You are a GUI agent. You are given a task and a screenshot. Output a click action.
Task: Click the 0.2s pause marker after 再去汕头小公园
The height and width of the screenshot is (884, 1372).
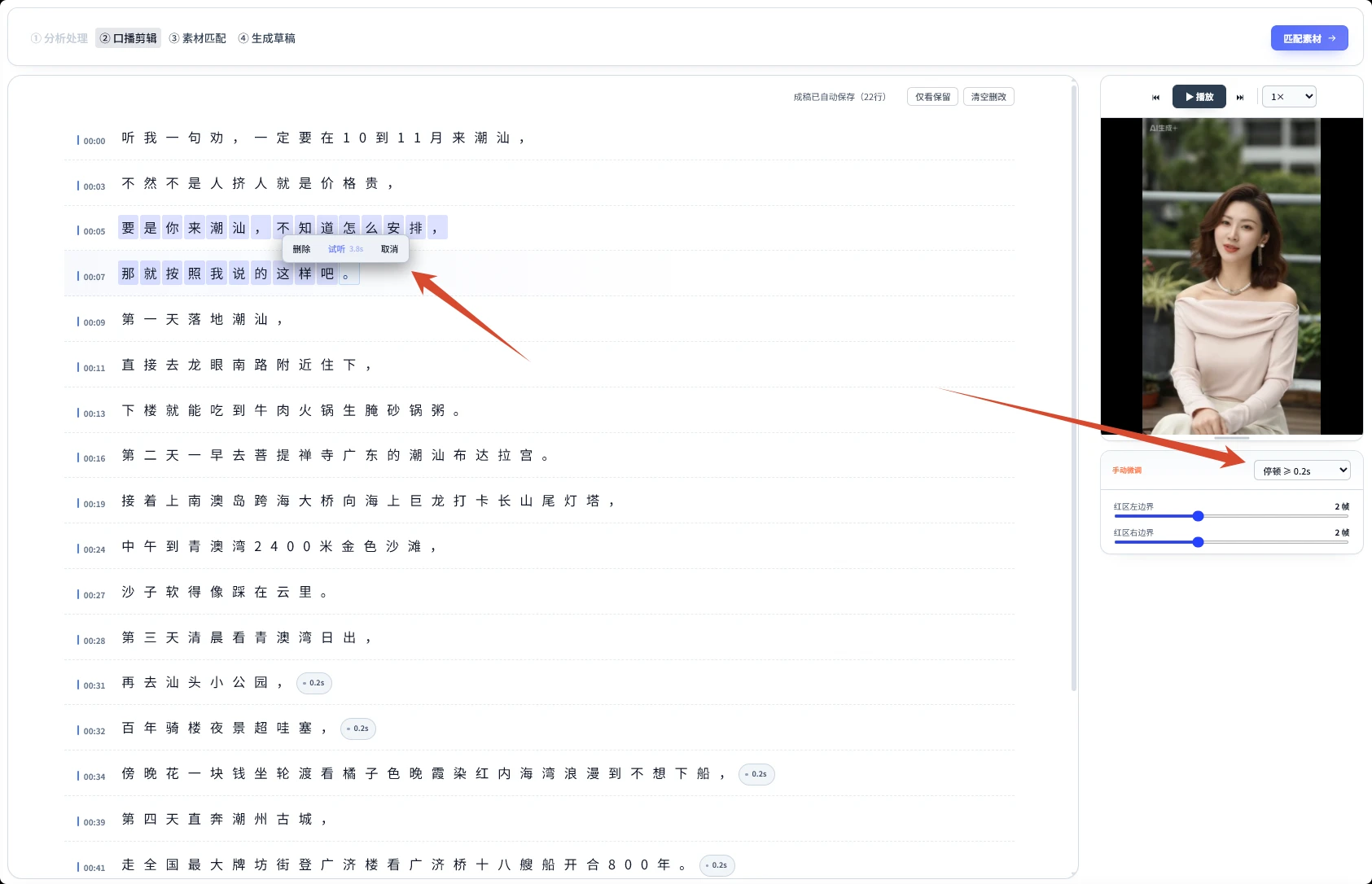click(314, 683)
